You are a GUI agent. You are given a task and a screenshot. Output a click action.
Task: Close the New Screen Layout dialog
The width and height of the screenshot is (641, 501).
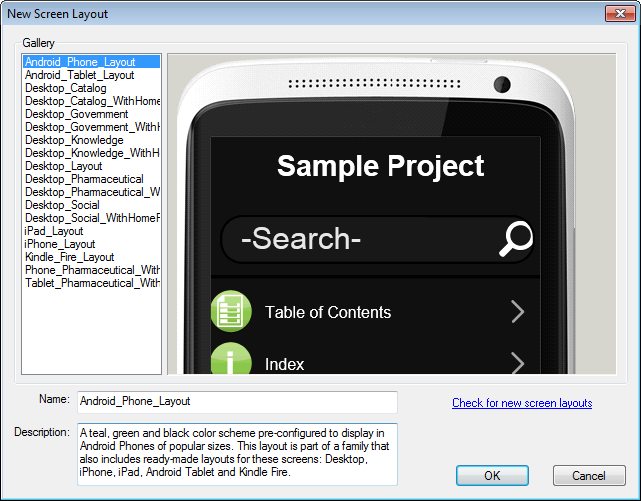[620, 13]
